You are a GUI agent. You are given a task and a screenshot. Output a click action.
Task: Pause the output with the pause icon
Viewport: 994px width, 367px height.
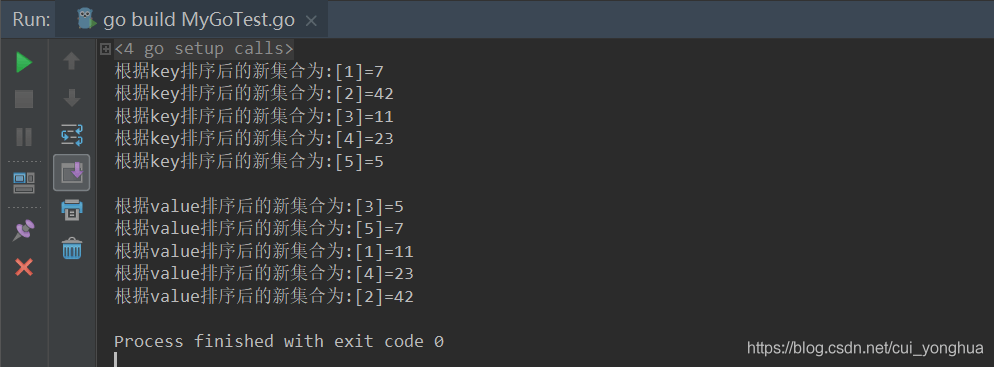click(24, 137)
